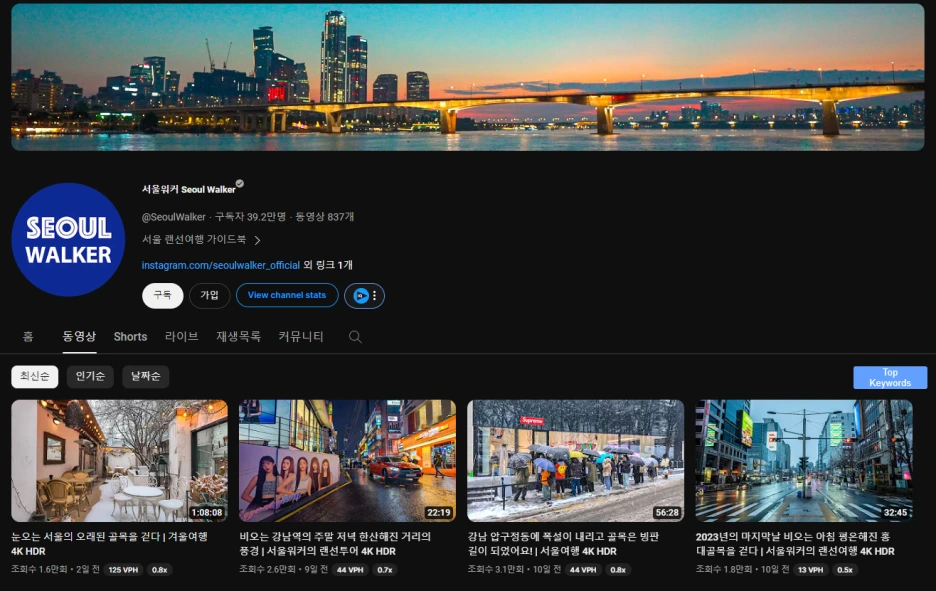Click the 22:19 duration label
The image size is (936, 591).
[x=439, y=512]
